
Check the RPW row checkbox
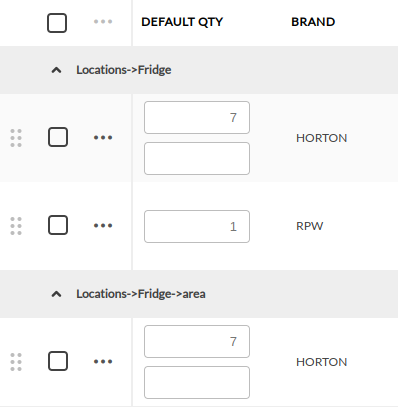coord(58,225)
